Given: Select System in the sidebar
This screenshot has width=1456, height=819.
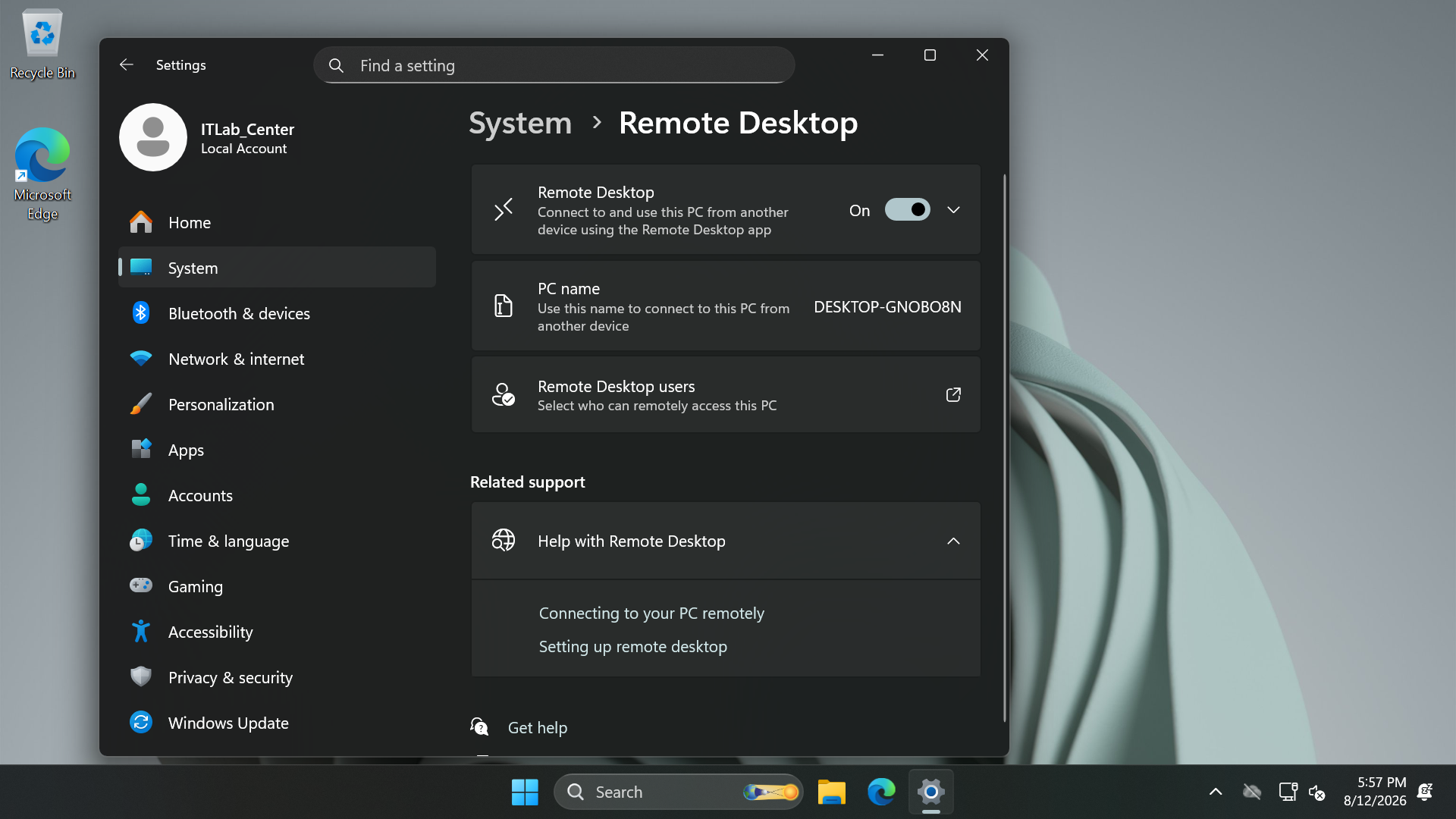Looking at the screenshot, I should [x=278, y=267].
